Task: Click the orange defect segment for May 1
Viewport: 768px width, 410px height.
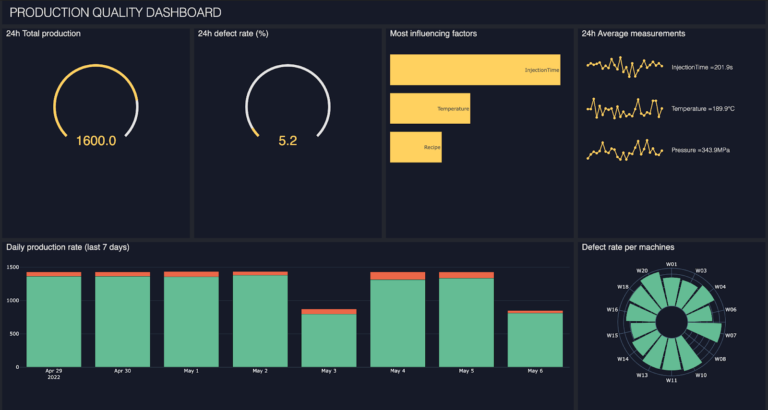Action: coord(192,274)
